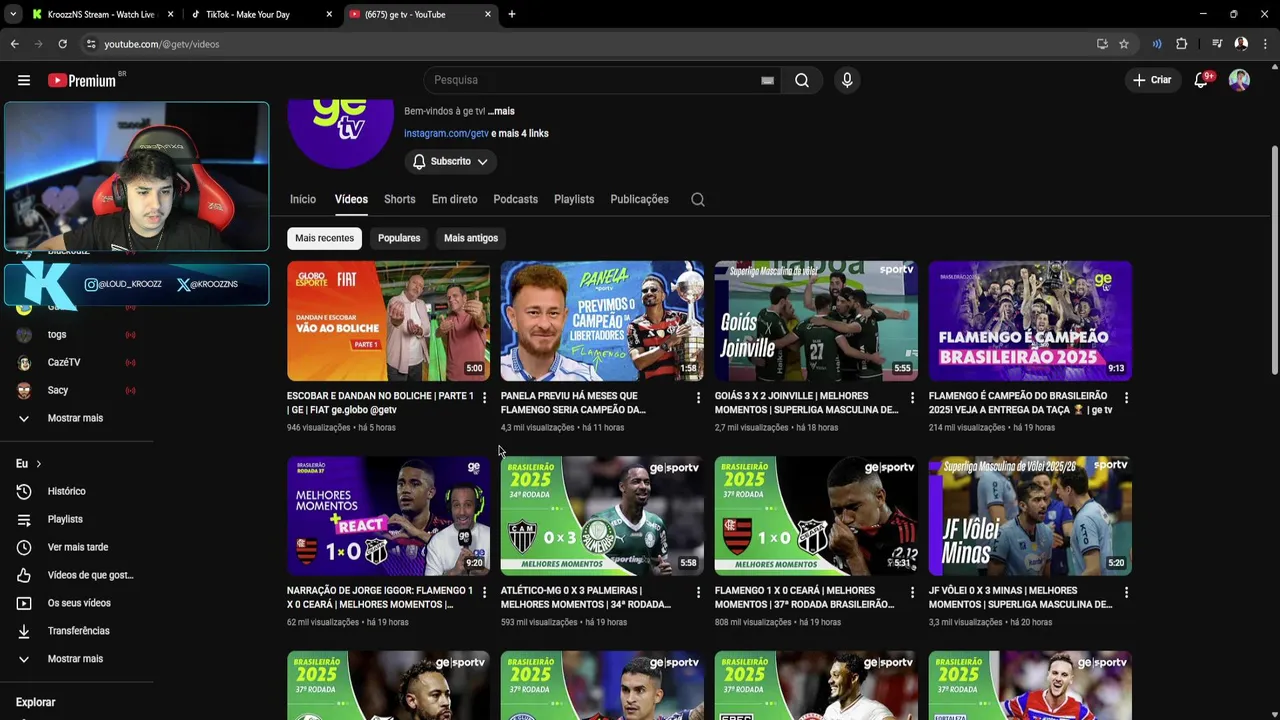Expand Mostrar mais under subscriptions
This screenshot has width=1280, height=720.
(x=76, y=418)
